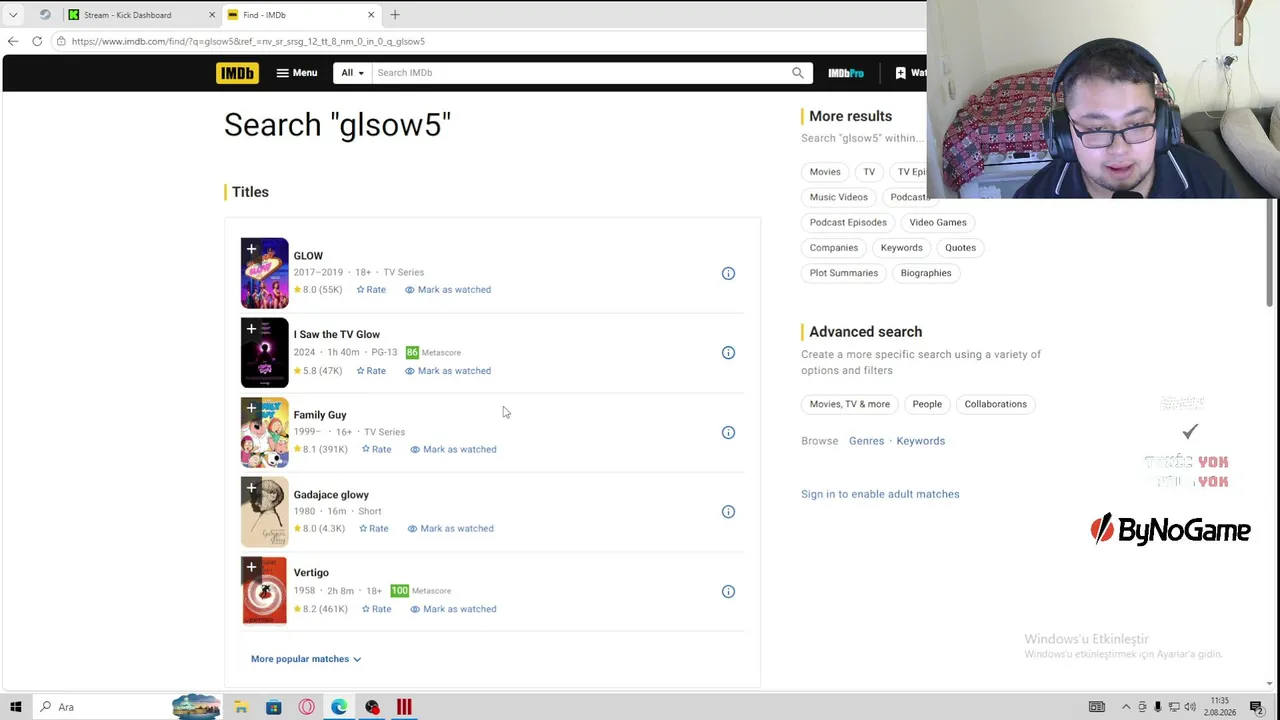The height and width of the screenshot is (720, 1280).
Task: Close the Stream - Kick Dashboard tab
Action: (212, 15)
